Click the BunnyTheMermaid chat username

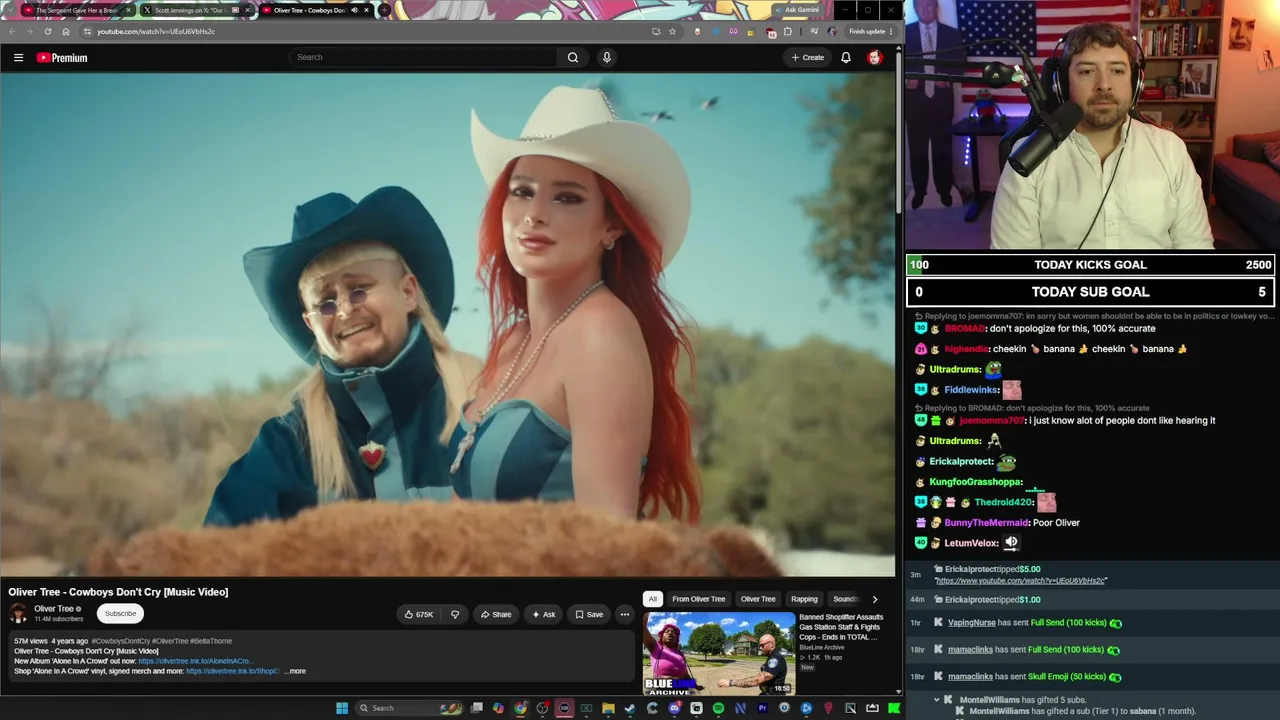click(x=986, y=523)
